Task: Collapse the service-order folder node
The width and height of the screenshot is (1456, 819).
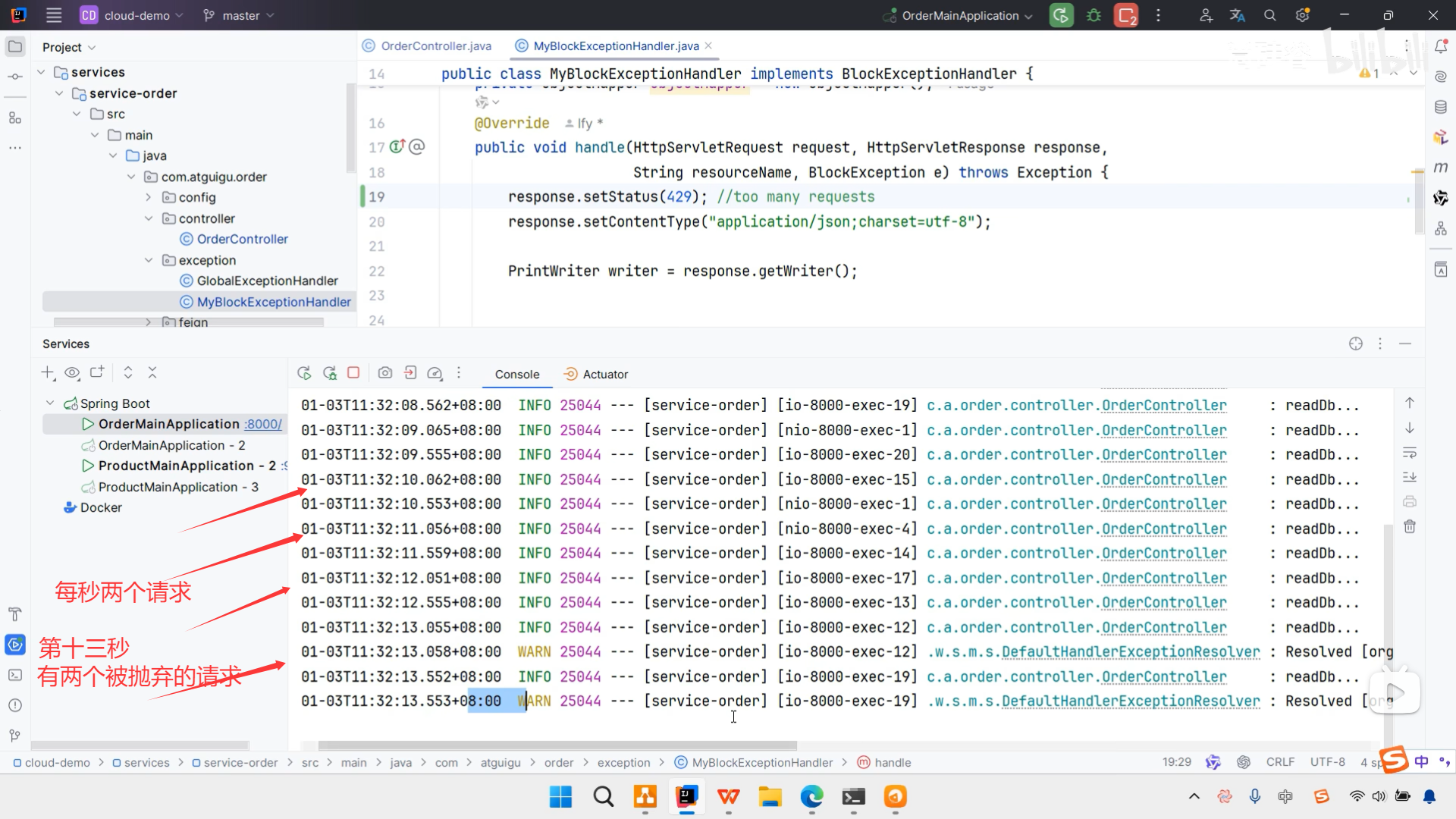Action: 59,93
